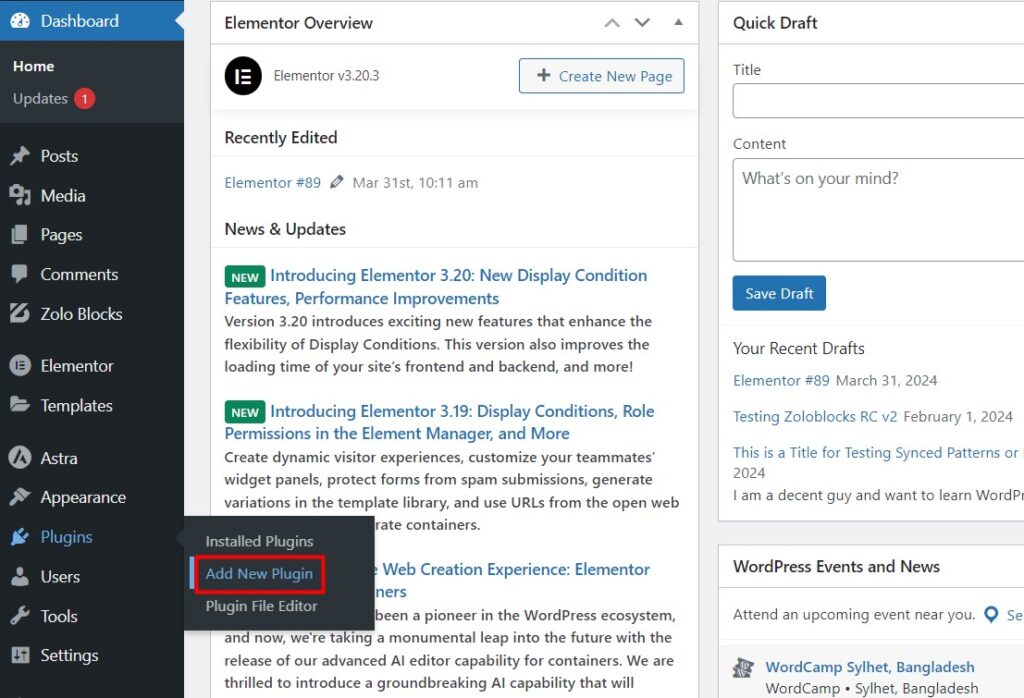Click the Astra logo icon
Screen dimensions: 1024x698
(x=20, y=458)
